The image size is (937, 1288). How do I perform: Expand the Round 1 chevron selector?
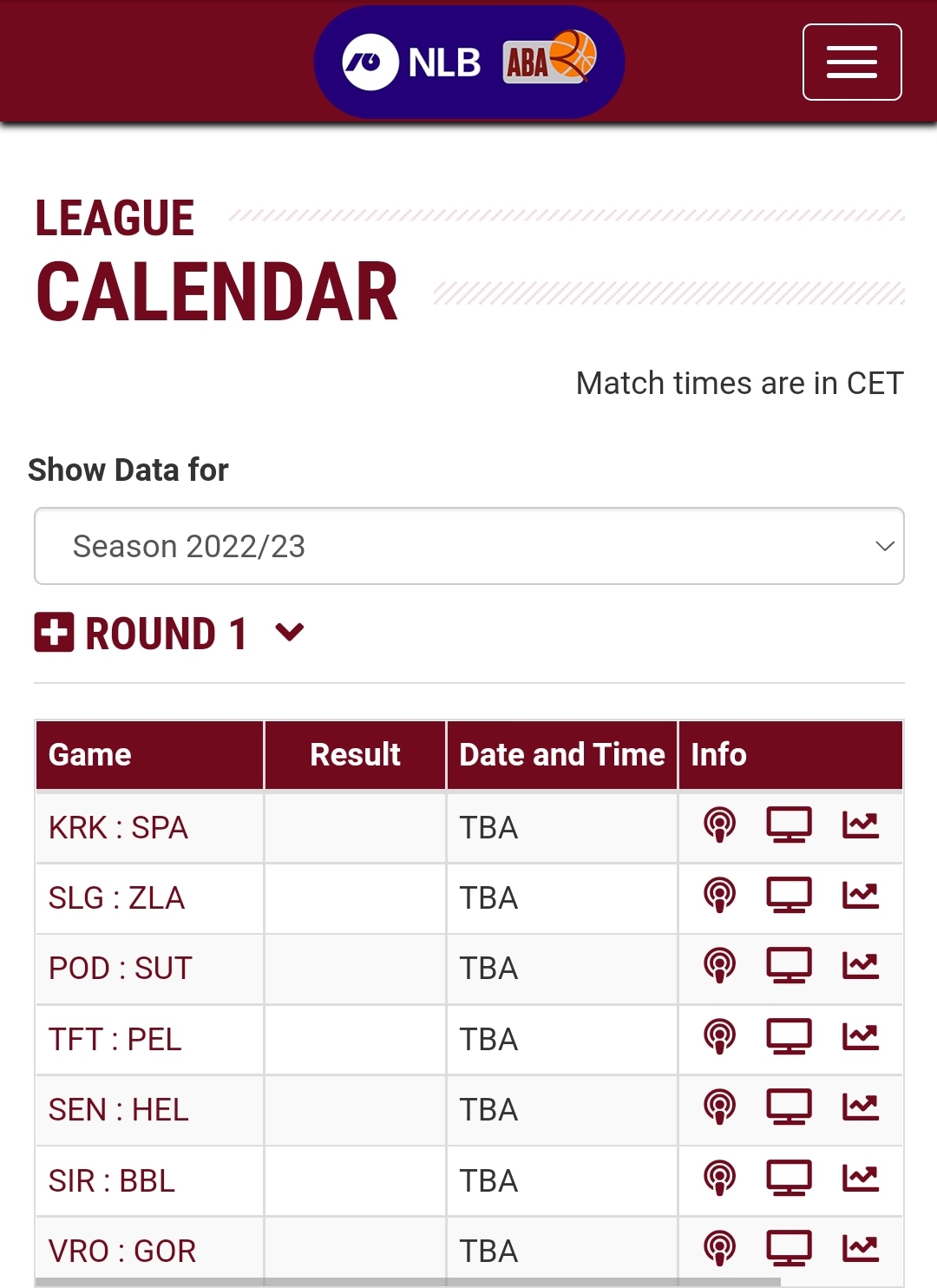point(289,632)
